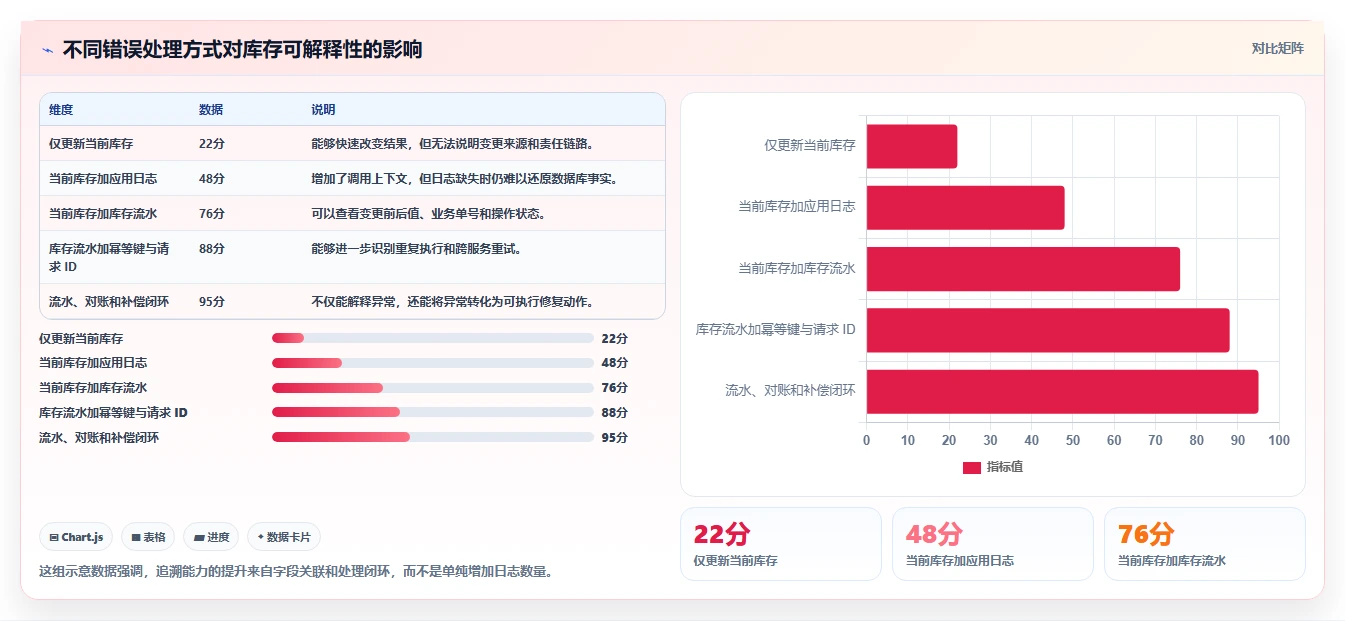Click table cell 仅更新当前库存
This screenshot has width=1345, height=621.
(91, 143)
